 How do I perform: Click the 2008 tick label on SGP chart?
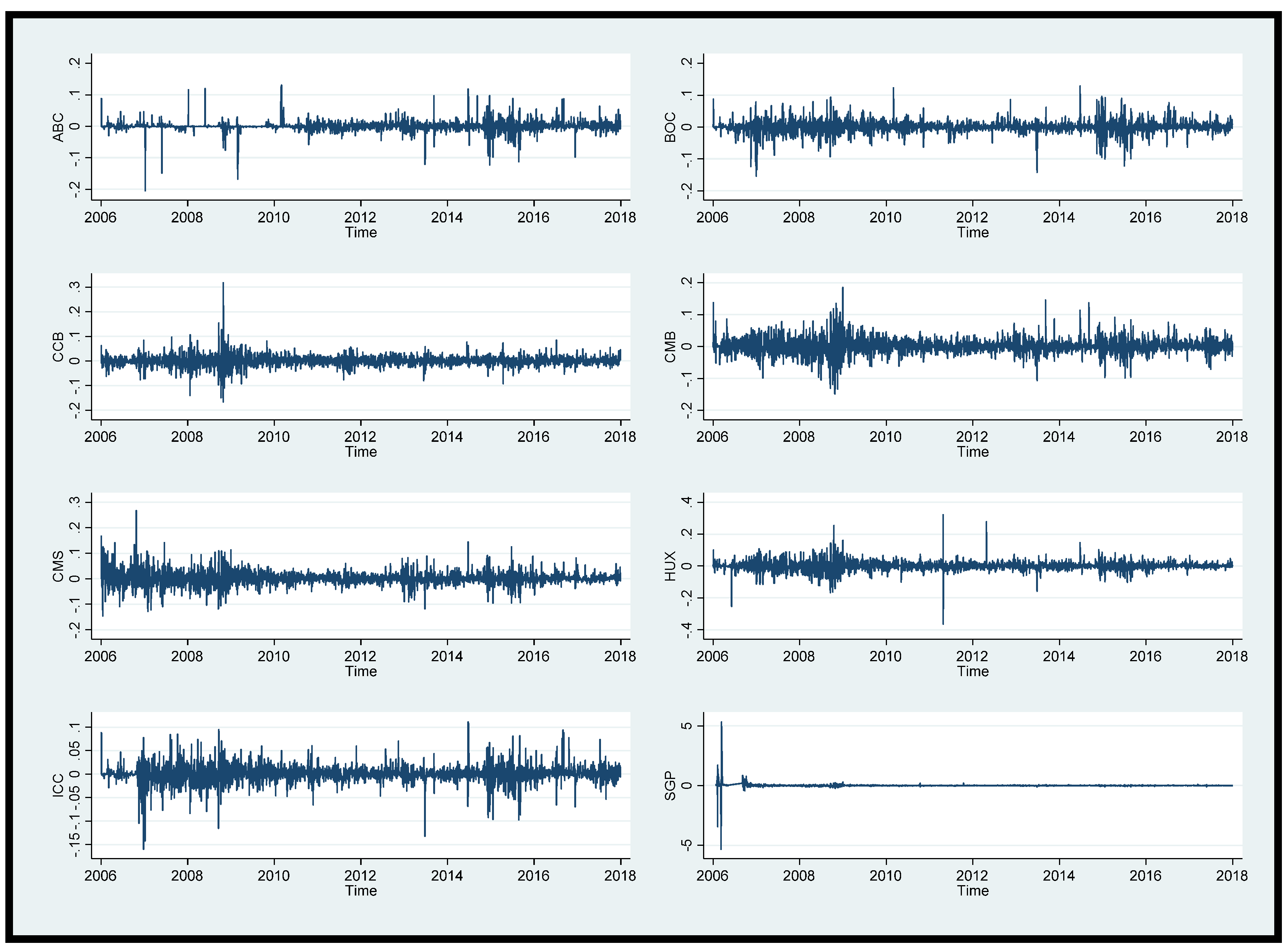(799, 876)
